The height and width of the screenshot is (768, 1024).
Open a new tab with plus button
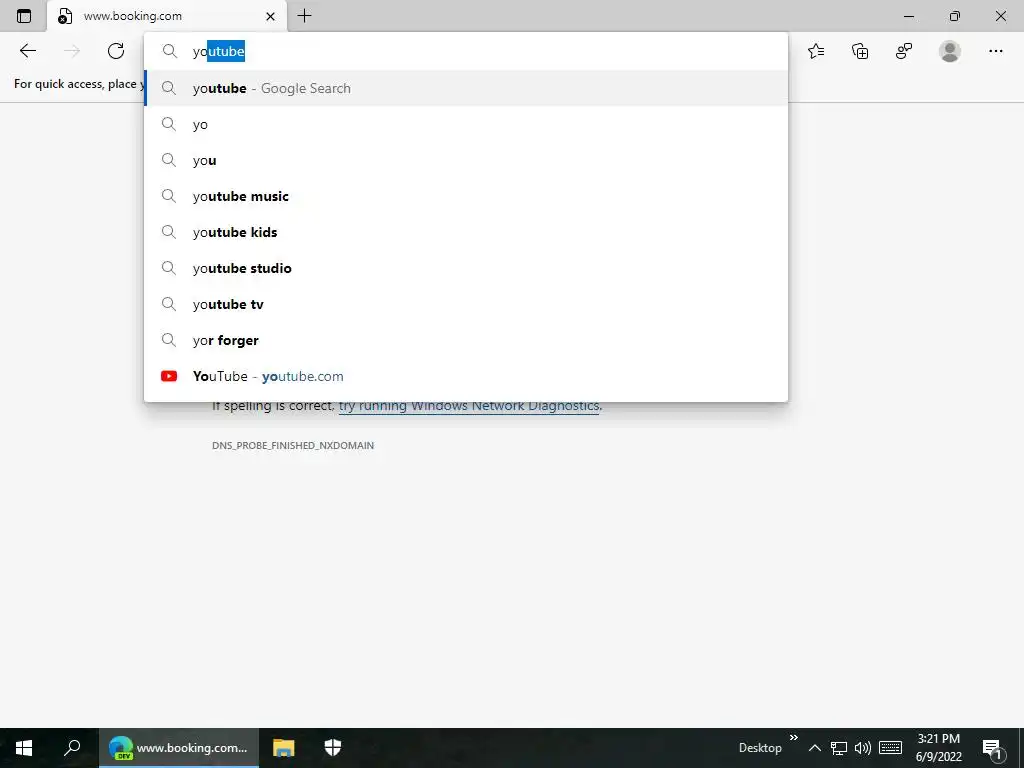click(304, 16)
